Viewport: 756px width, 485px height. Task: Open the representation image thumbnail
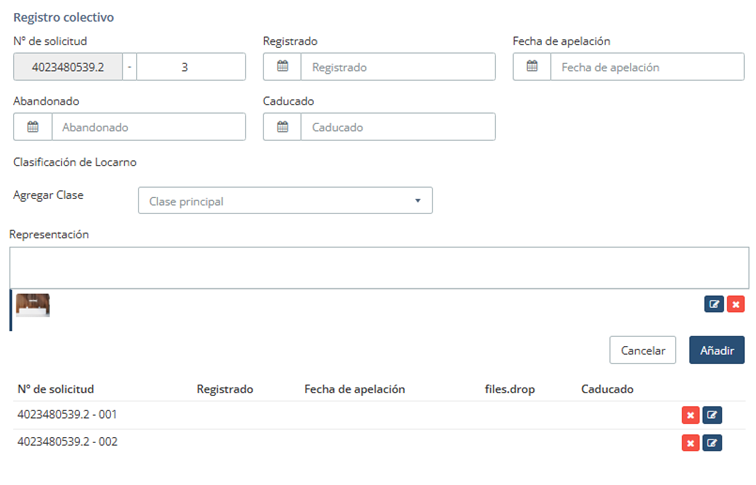click(x=33, y=305)
